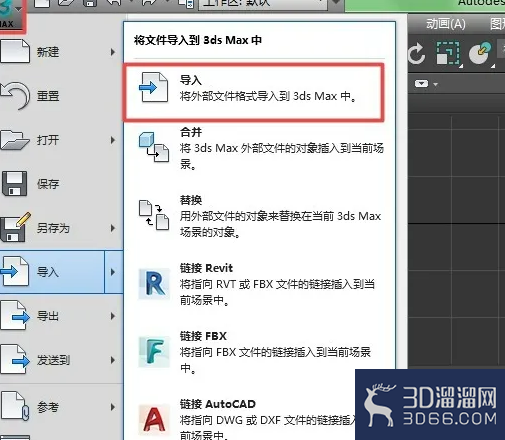Click the arrow beside left-menu 导入
Screen dimensions: 505x440
[114, 272]
